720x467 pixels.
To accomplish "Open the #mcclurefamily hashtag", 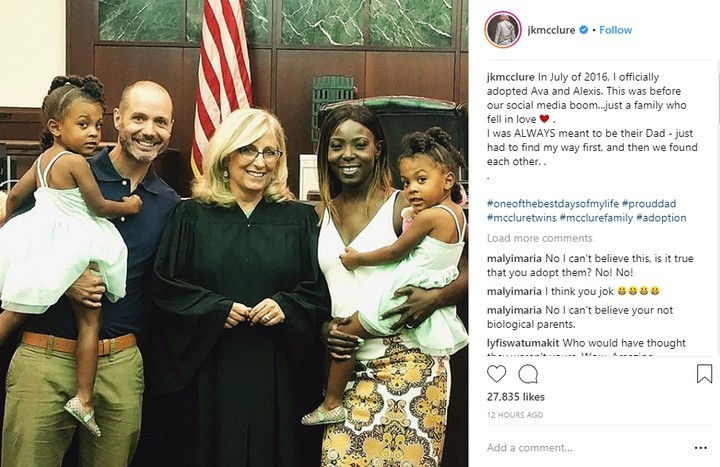I will (x=596, y=218).
